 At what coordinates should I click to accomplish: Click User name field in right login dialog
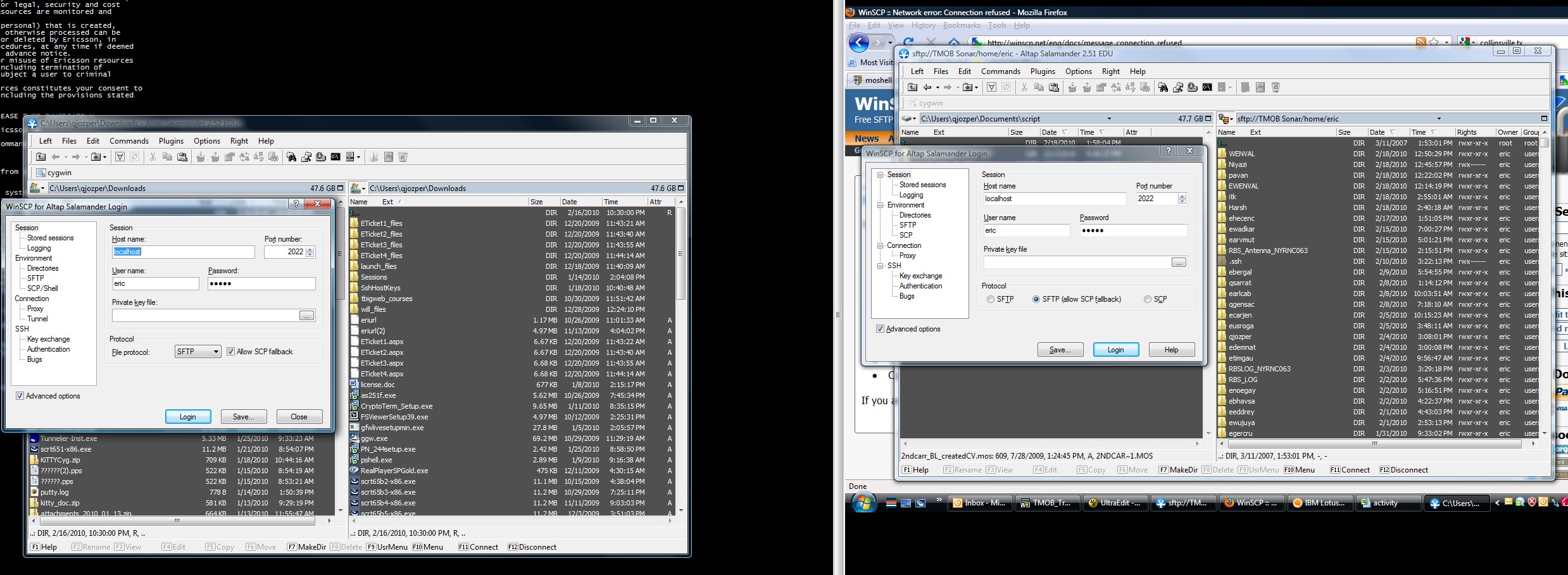1027,231
